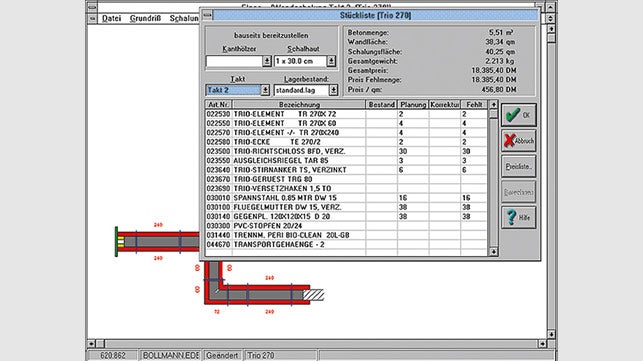Select the Takt 2 field
This screenshot has width=643, height=361.
pyautogui.click(x=233, y=90)
